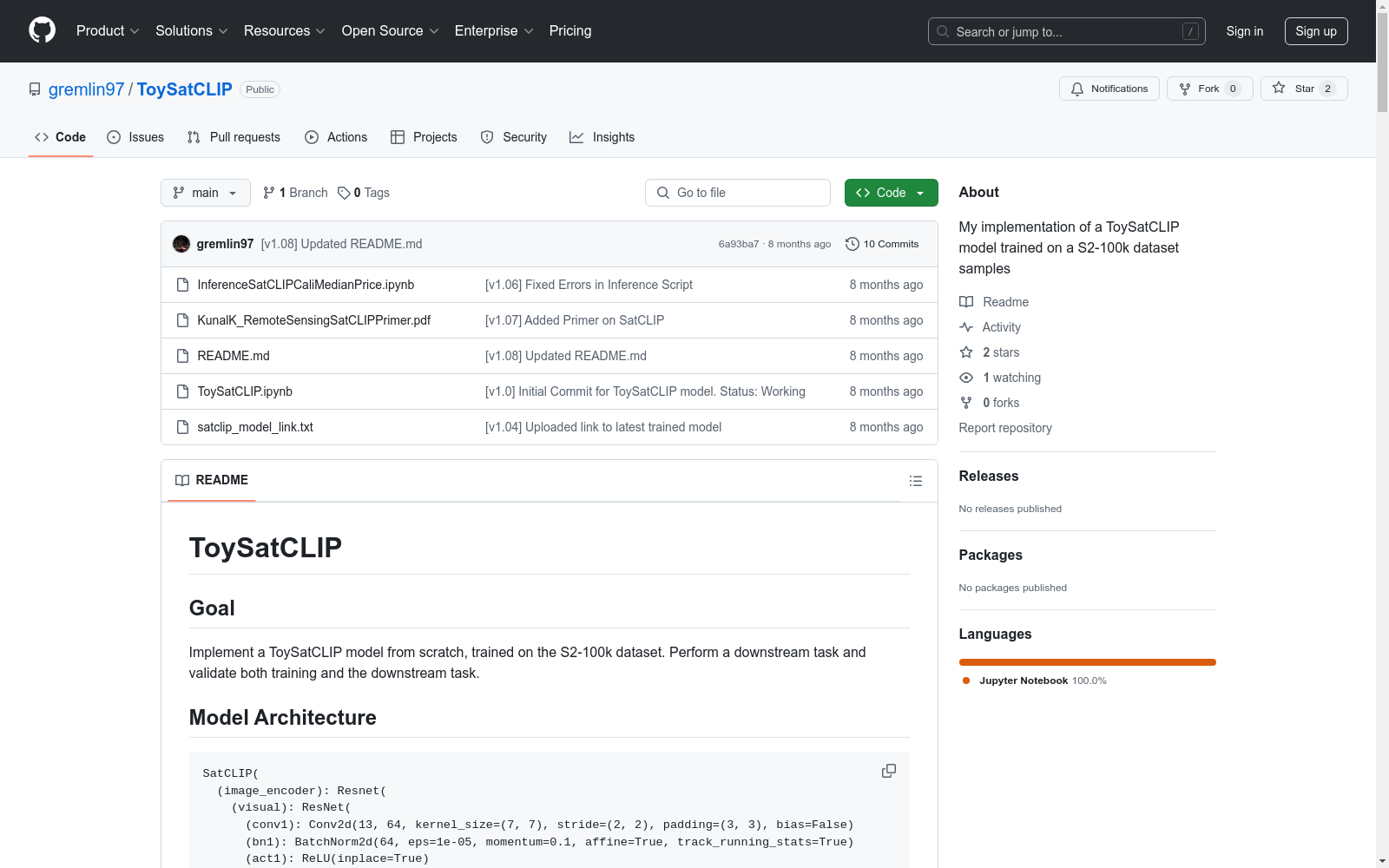Click the Go to file search field
Image resolution: width=1389 pixels, height=868 pixels.
pyautogui.click(x=738, y=193)
